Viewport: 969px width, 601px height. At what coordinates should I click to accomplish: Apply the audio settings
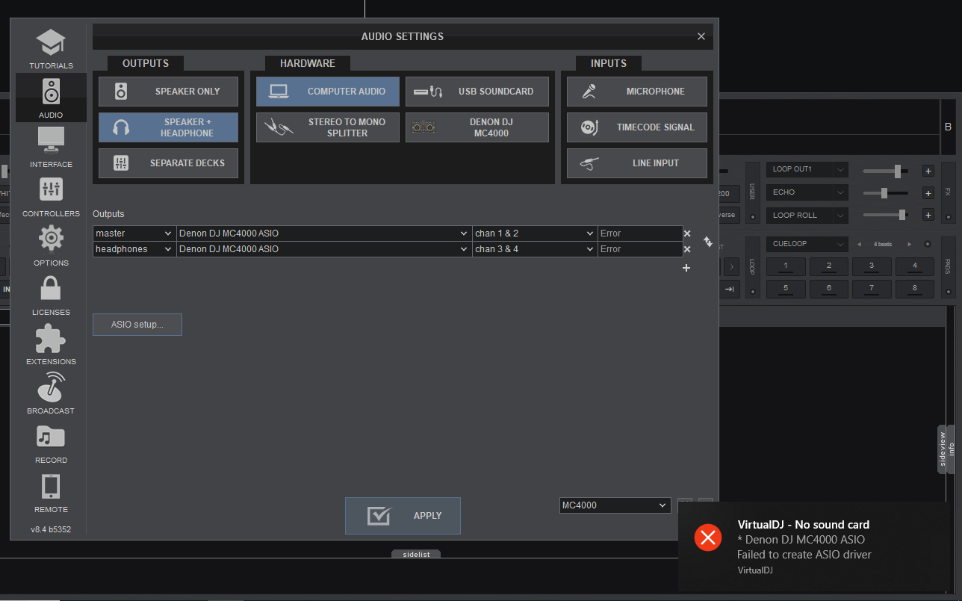(403, 516)
